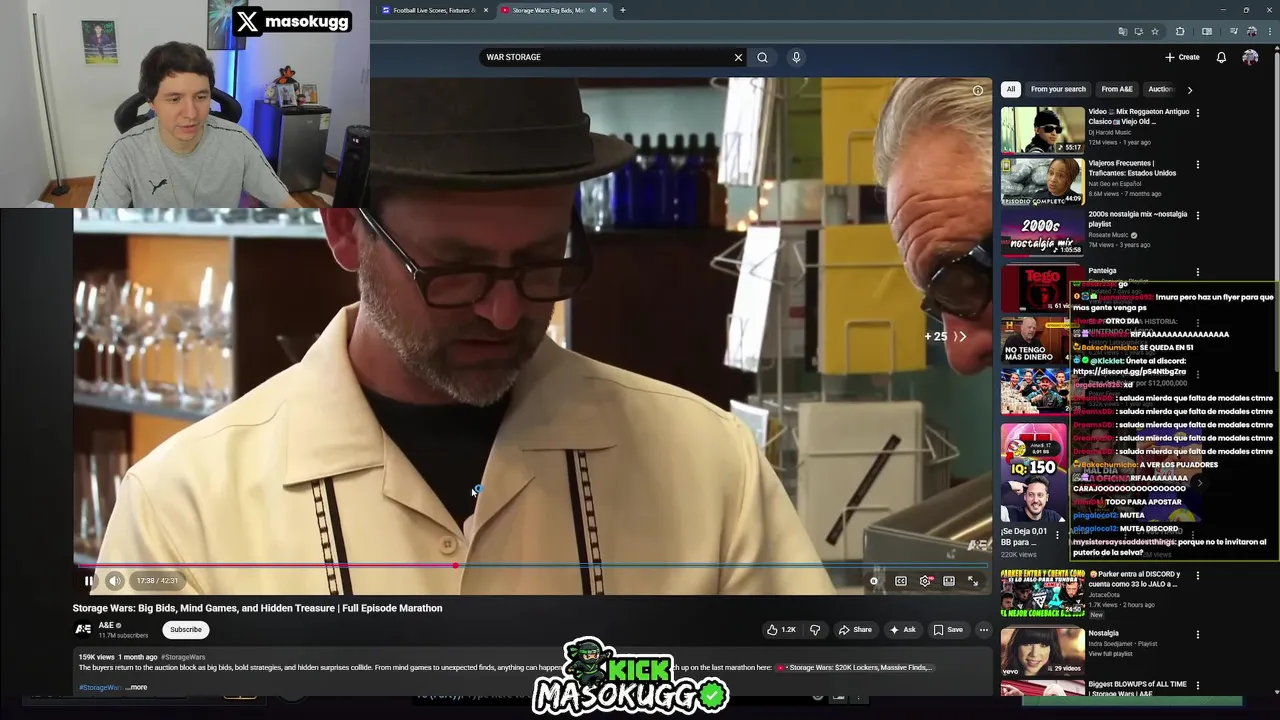The image size is (1280, 720).
Task: Run search with magnifier button
Action: click(x=763, y=57)
